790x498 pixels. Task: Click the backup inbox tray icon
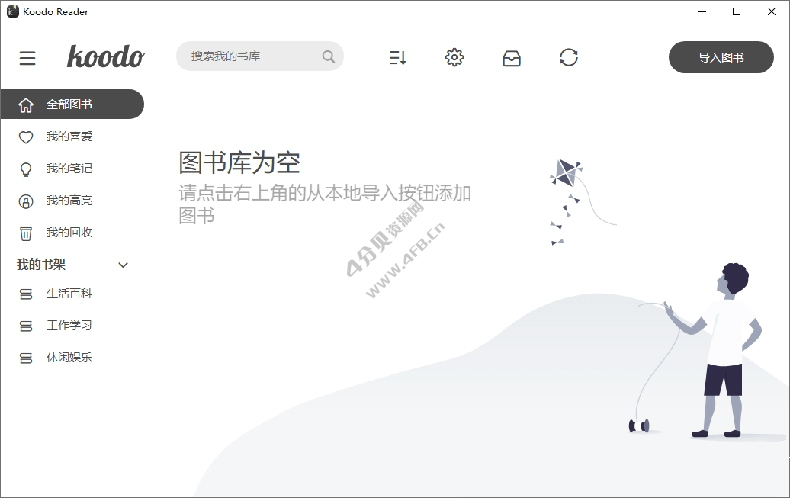(x=511, y=58)
